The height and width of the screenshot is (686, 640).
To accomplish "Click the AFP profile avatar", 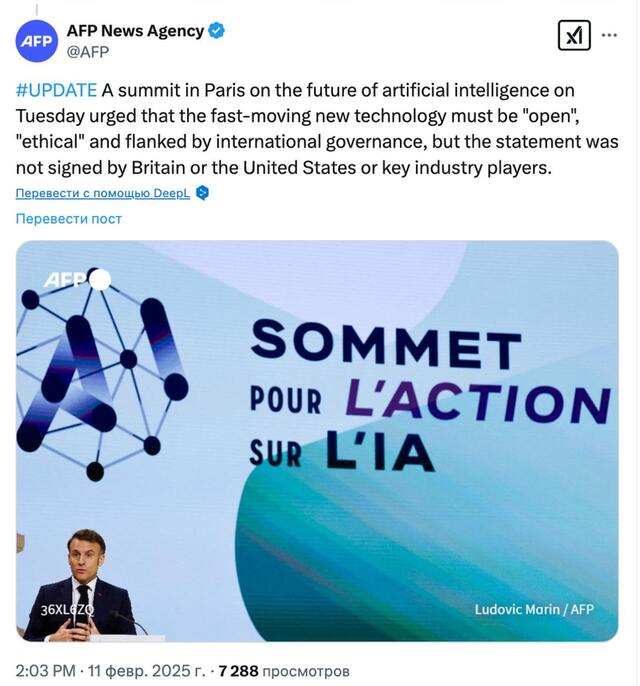I will point(37,41).
